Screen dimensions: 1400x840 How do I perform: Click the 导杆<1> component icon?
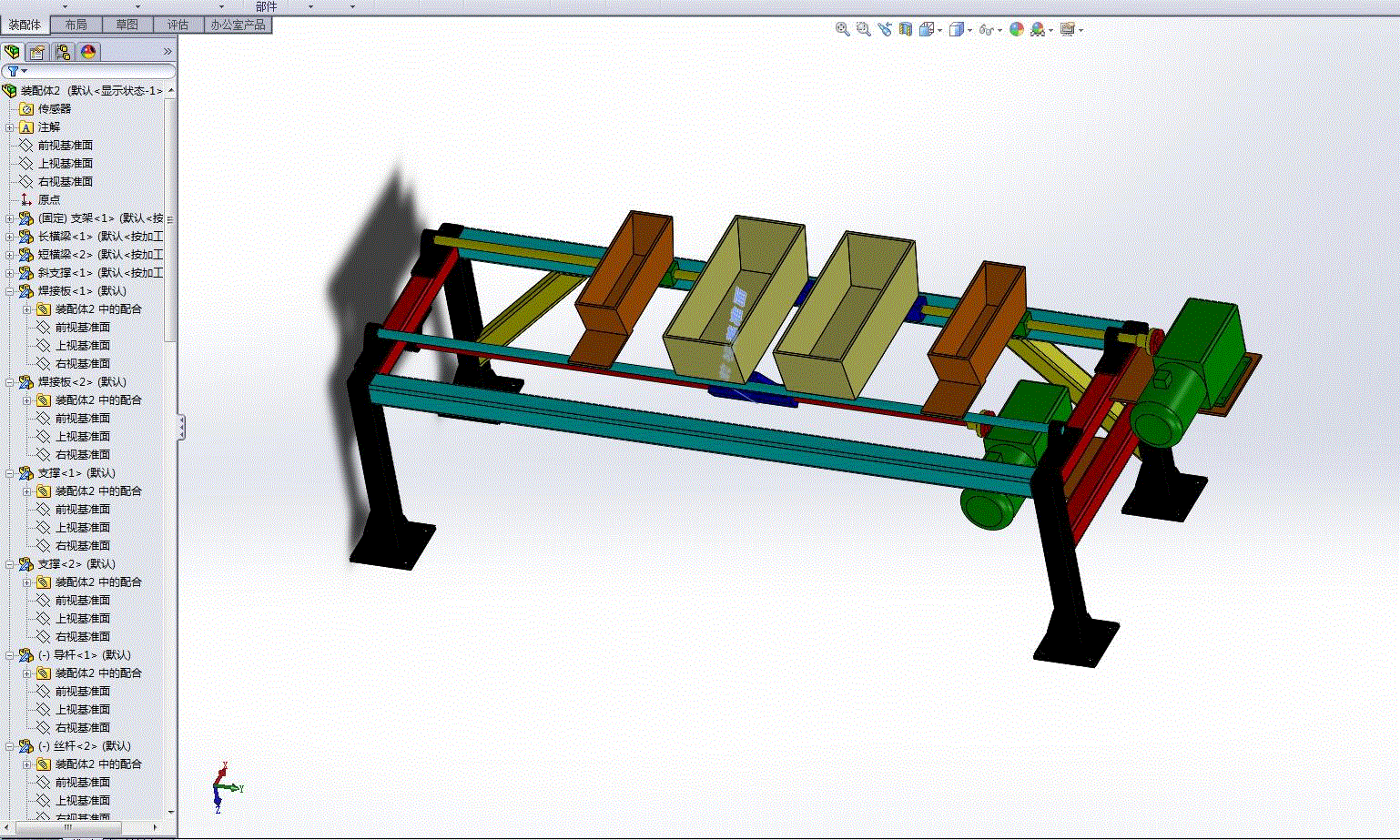(x=26, y=655)
